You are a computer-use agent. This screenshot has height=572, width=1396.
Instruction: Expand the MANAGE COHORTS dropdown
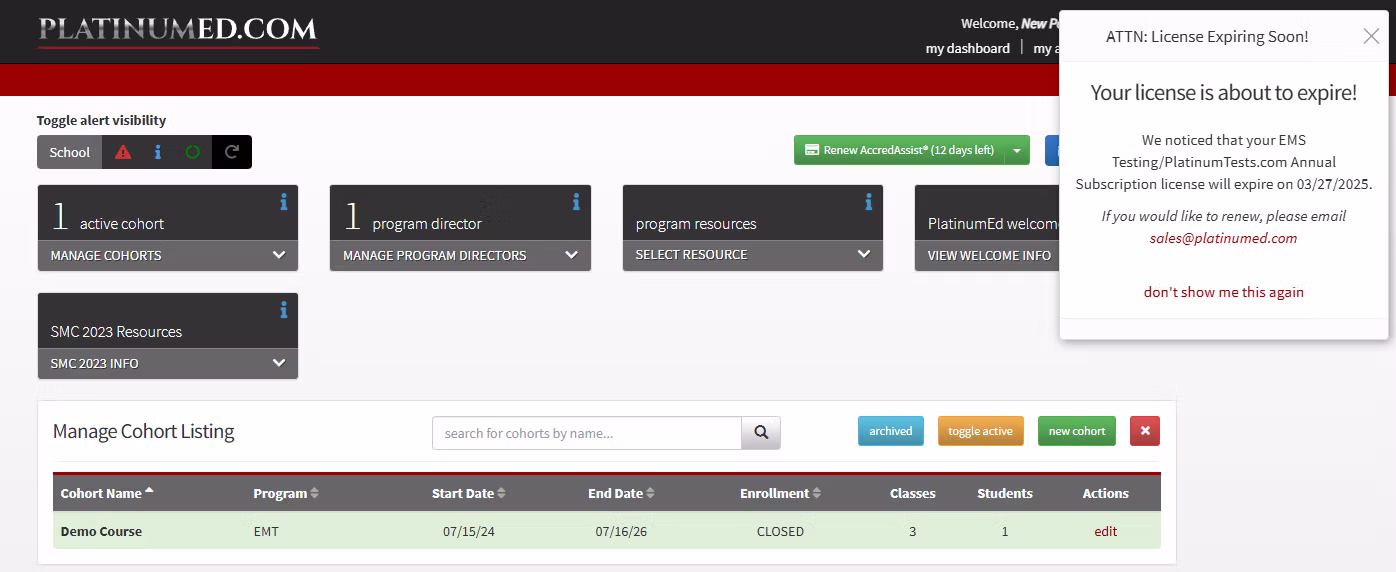pyautogui.click(x=168, y=255)
